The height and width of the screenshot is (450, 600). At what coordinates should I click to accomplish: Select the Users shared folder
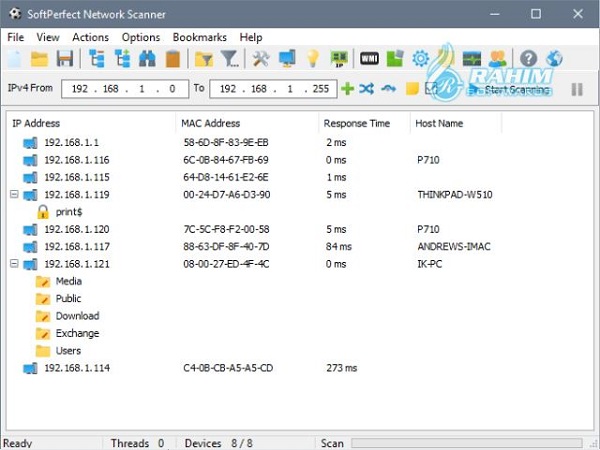pos(58,351)
